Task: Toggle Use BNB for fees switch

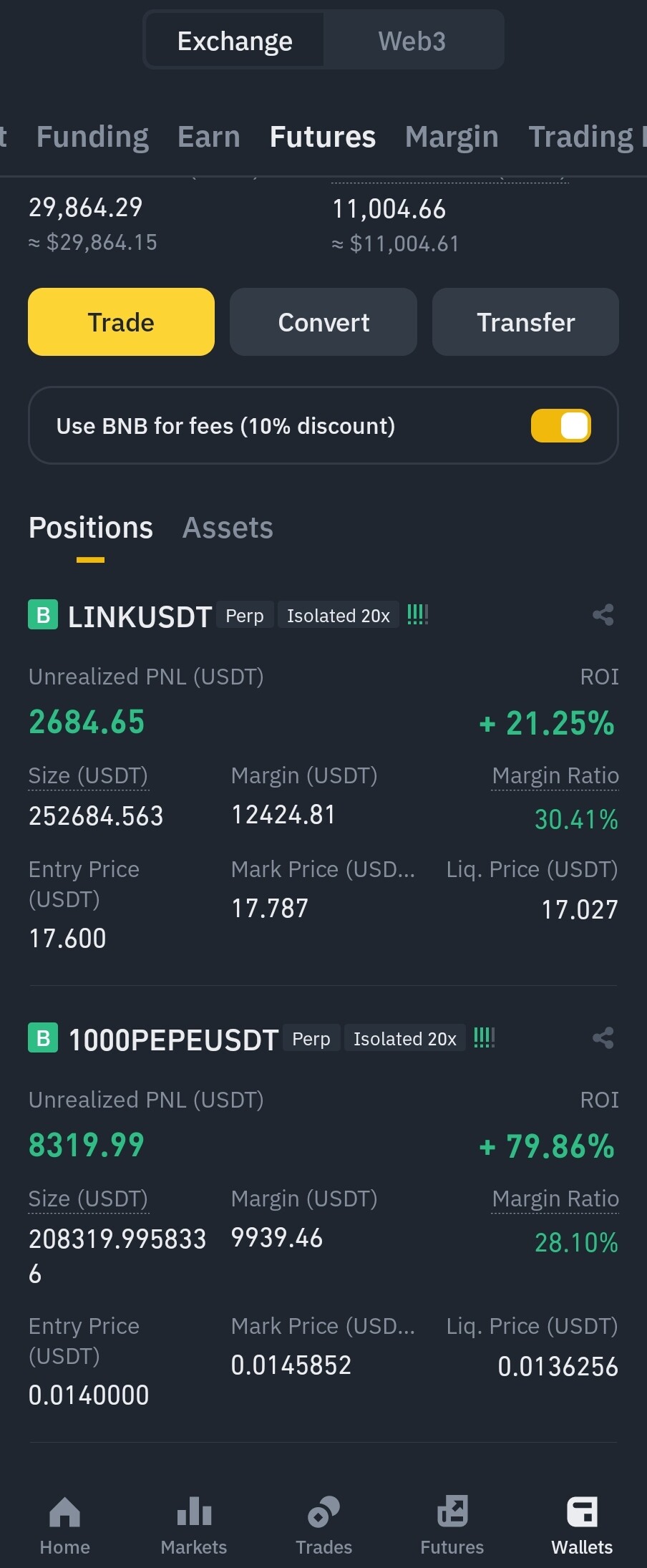Action: (560, 426)
